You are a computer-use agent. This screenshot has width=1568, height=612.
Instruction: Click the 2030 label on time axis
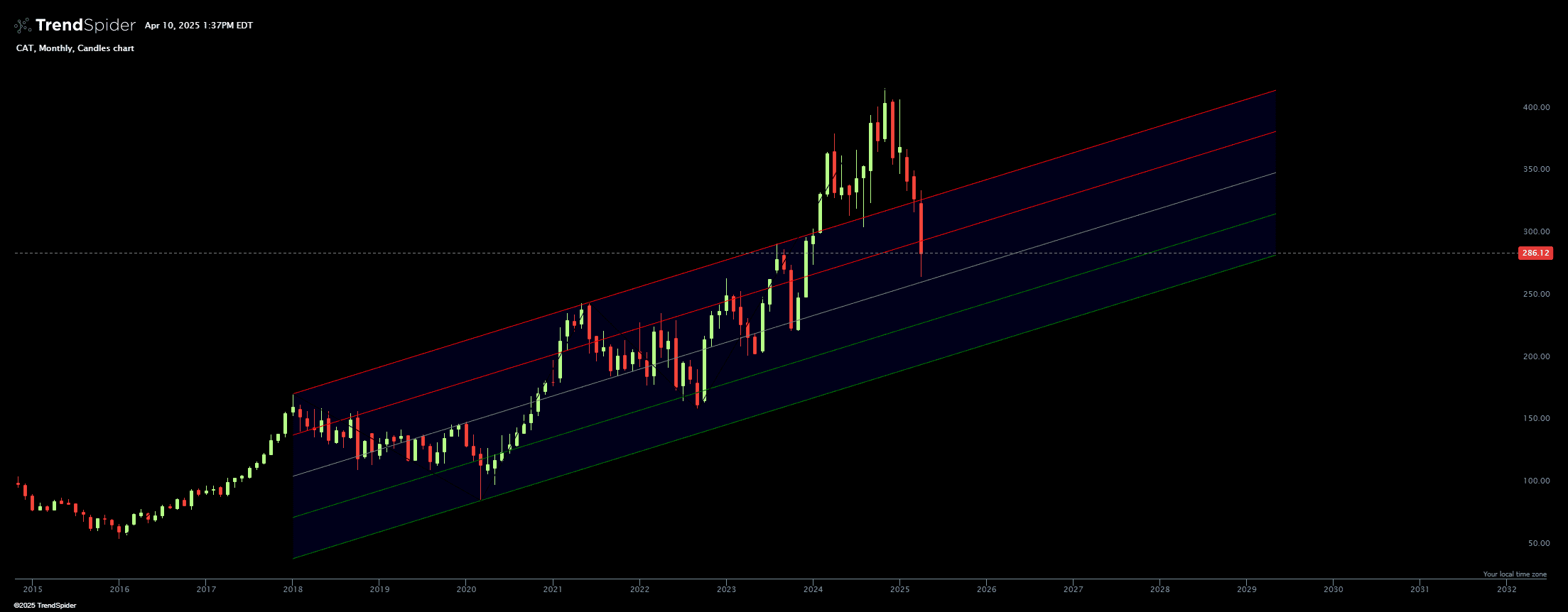[1333, 589]
